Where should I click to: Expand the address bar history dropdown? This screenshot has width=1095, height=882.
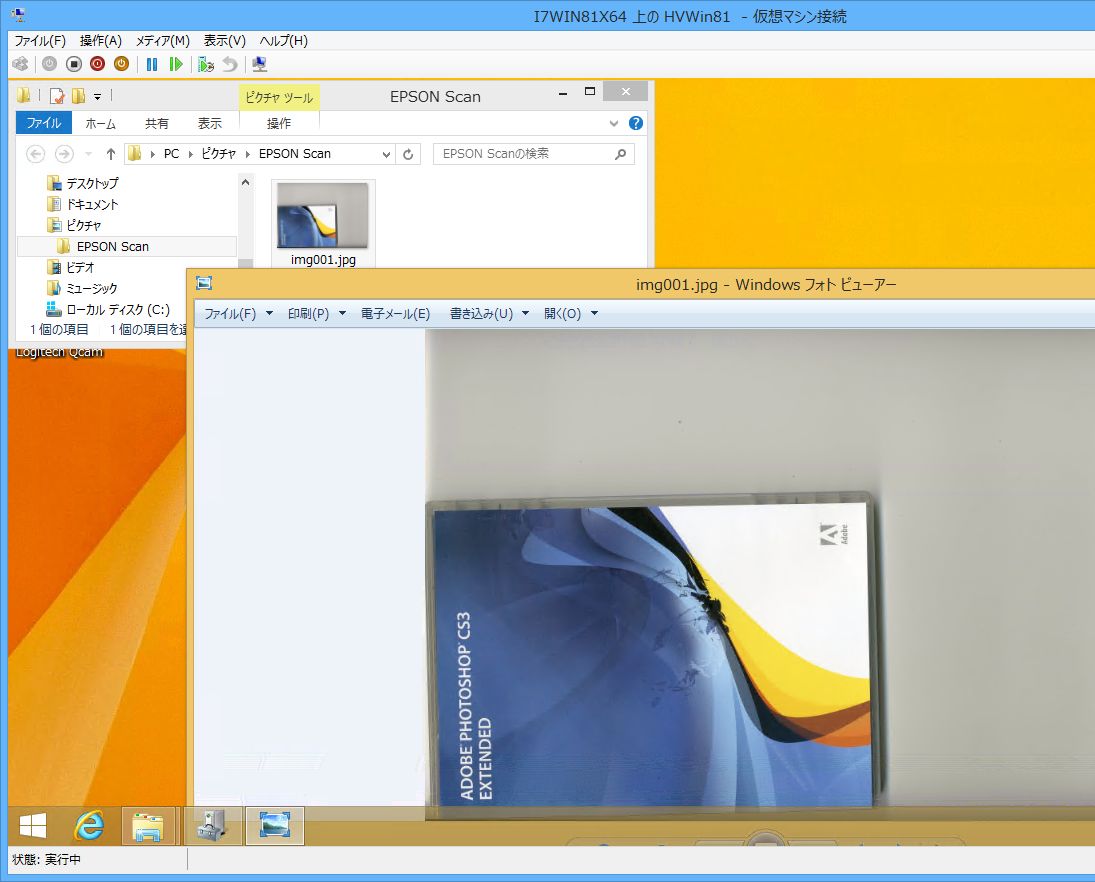tap(386, 154)
